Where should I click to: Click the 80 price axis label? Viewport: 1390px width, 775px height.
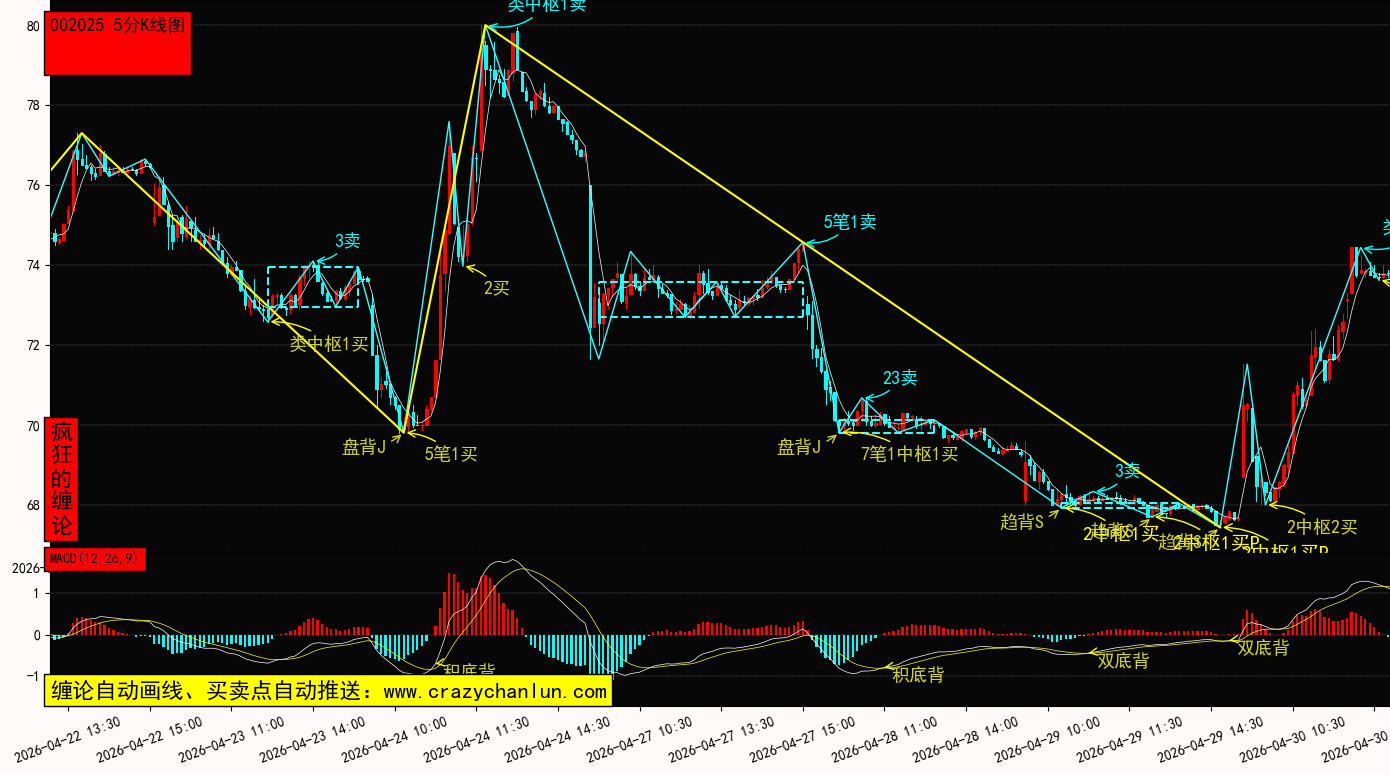tap(33, 27)
